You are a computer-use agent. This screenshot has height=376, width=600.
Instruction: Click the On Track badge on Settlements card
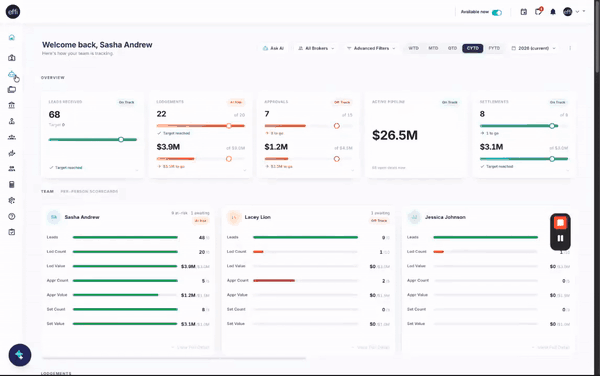coord(558,102)
